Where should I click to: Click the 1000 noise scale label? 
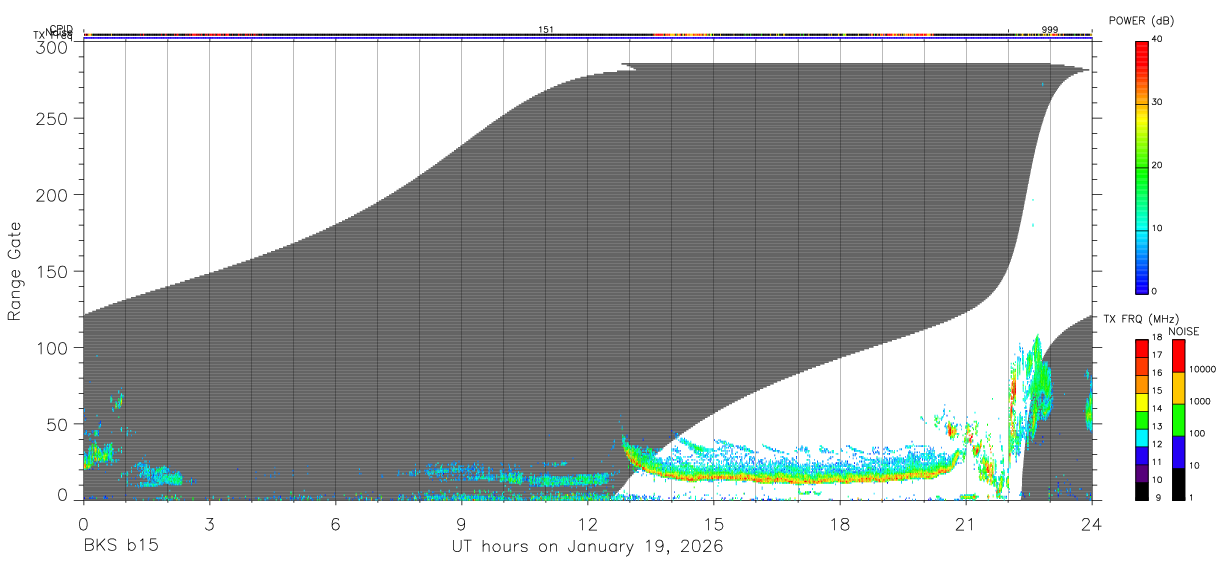pyautogui.click(x=1200, y=401)
